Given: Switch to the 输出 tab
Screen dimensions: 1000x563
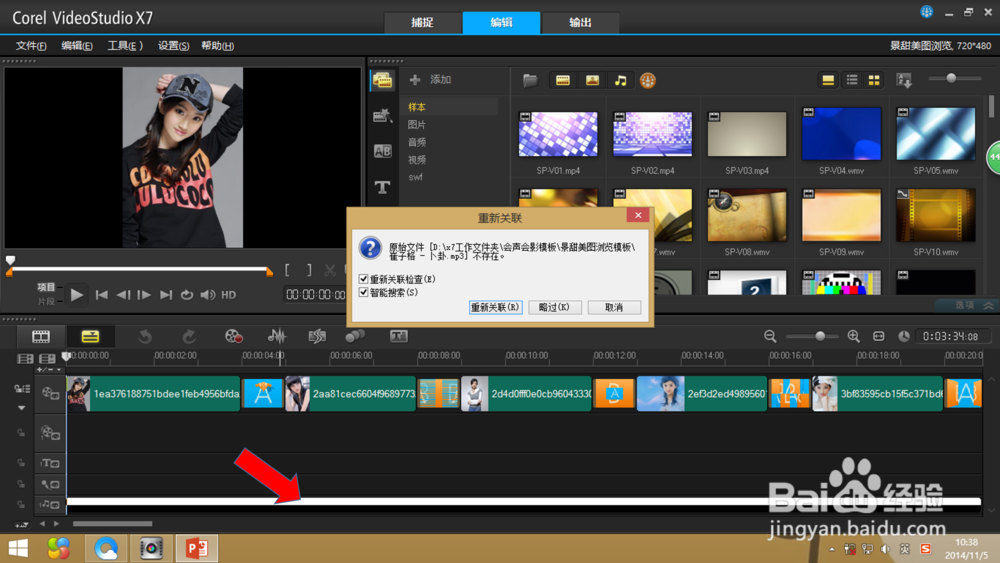Looking at the screenshot, I should 580,22.
